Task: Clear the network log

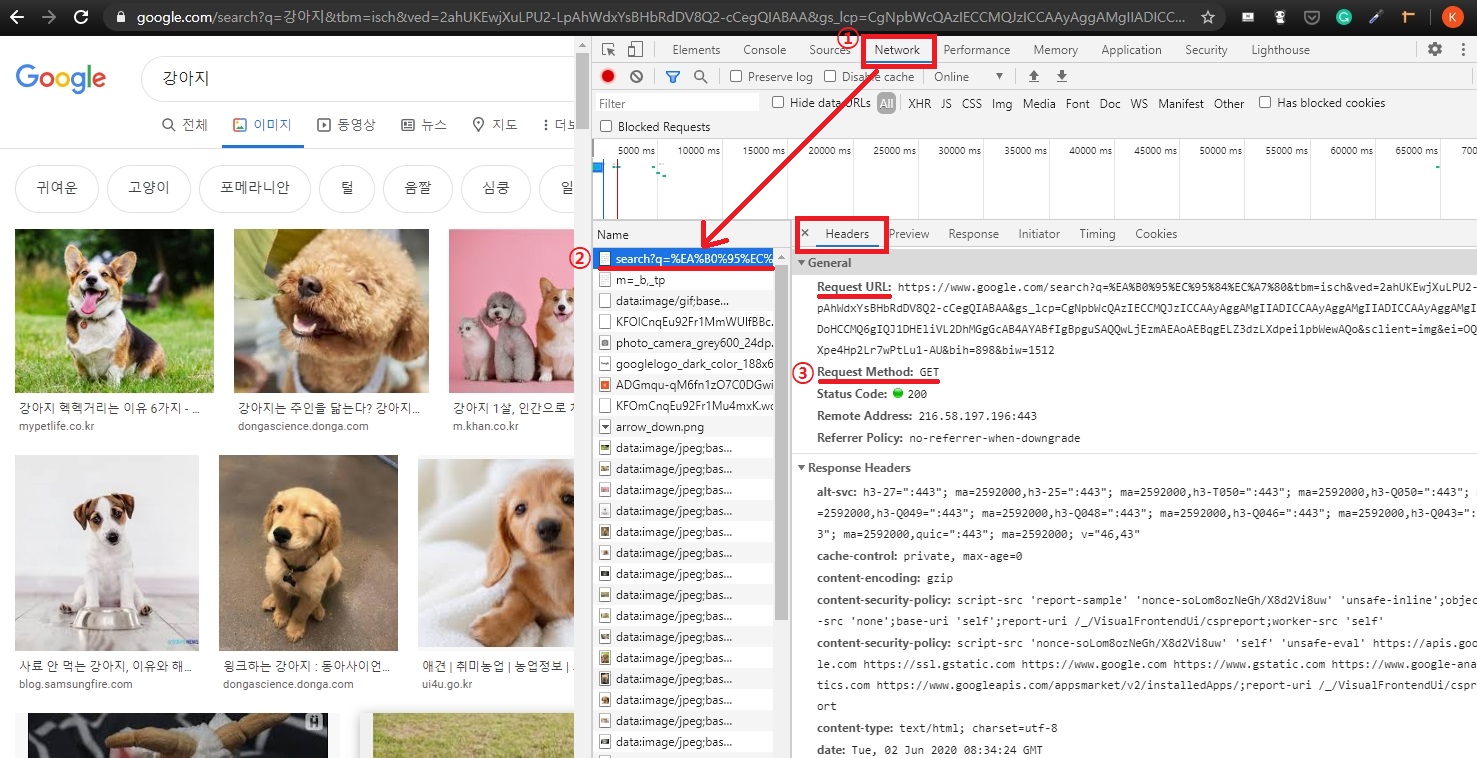Action: (x=636, y=76)
